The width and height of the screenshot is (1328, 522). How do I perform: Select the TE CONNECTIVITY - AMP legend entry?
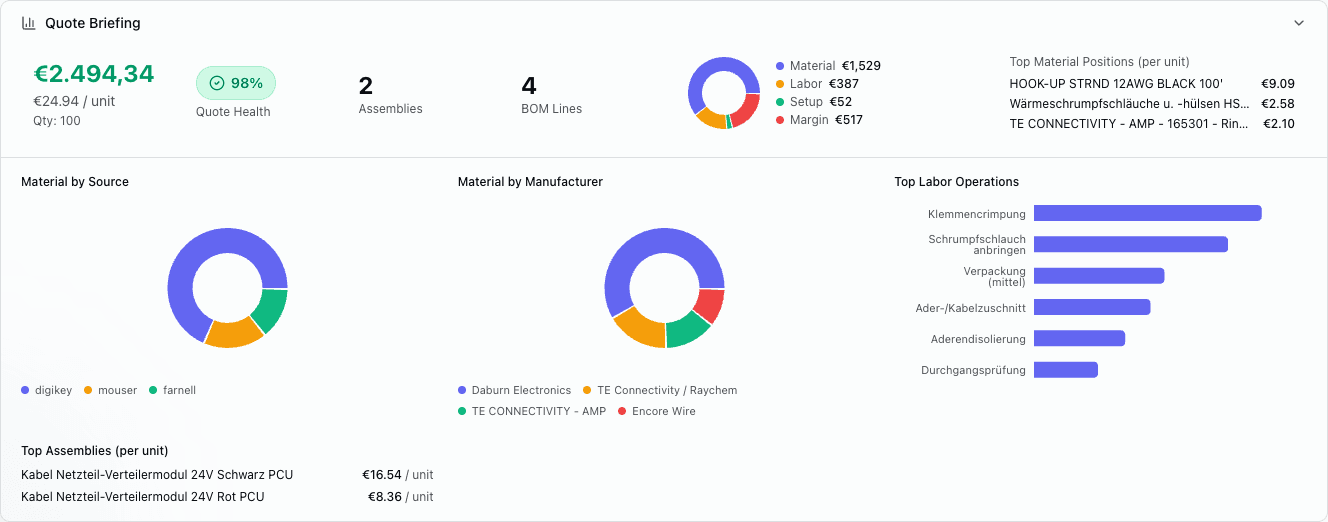532,411
